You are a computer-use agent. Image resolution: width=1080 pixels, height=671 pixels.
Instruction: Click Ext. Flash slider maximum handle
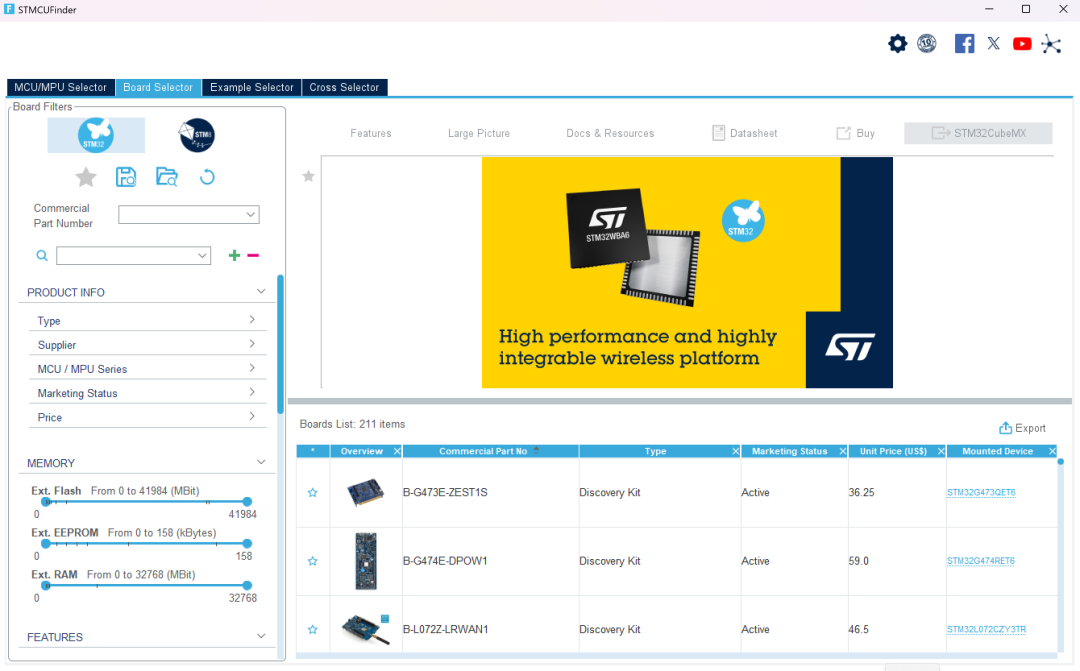247,502
